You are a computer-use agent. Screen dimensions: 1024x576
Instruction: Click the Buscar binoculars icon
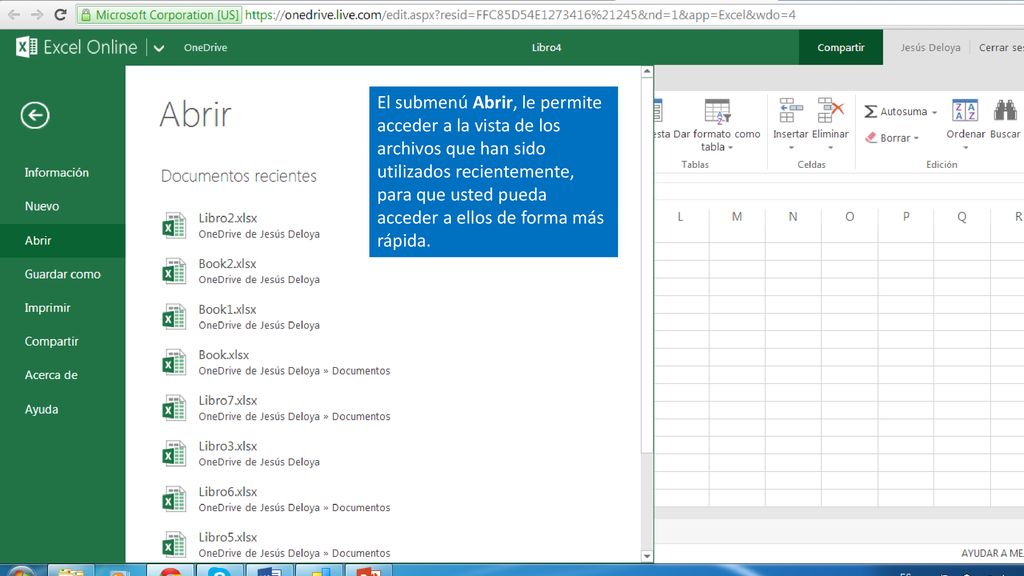[x=1005, y=110]
